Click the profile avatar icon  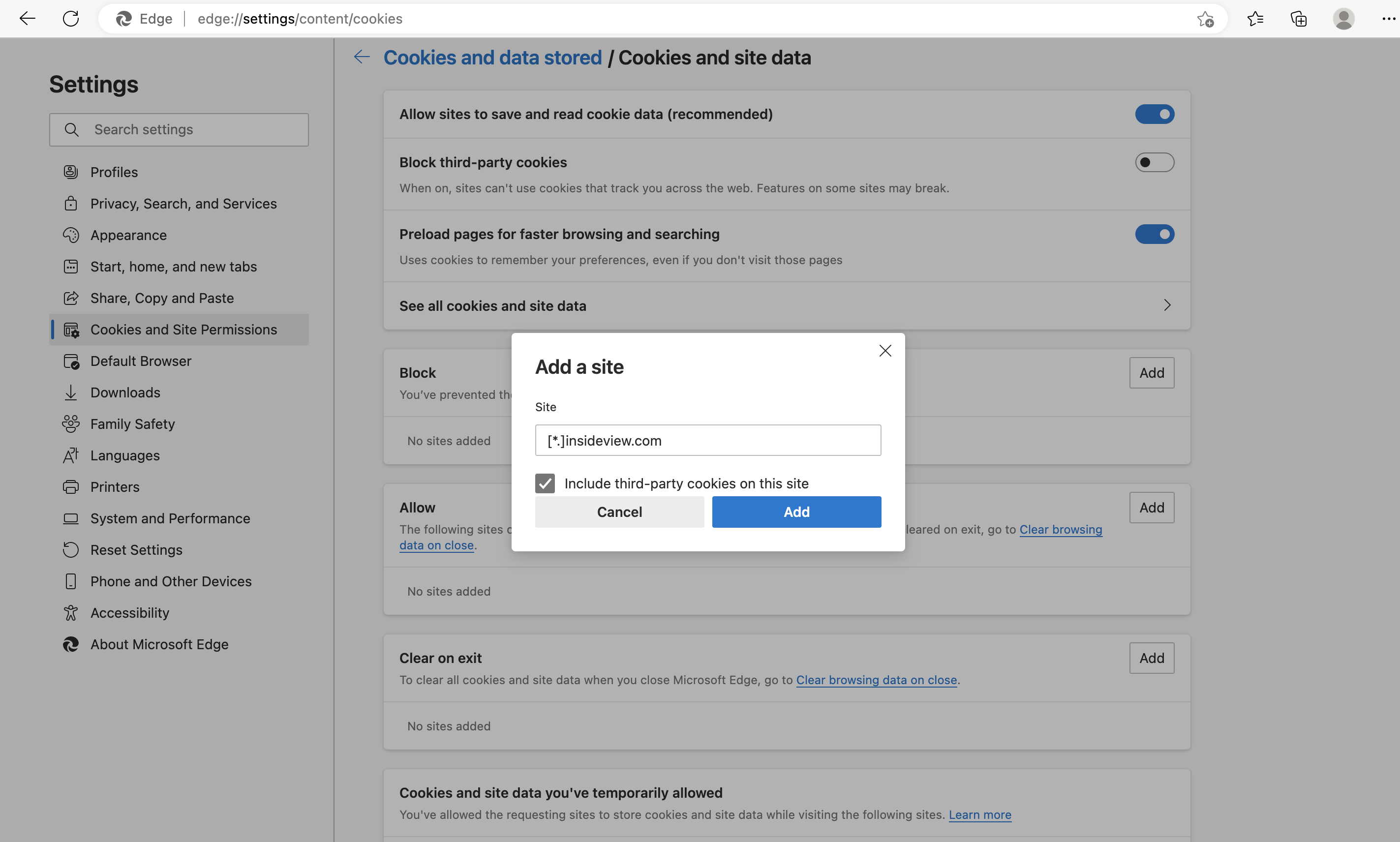coord(1343,19)
